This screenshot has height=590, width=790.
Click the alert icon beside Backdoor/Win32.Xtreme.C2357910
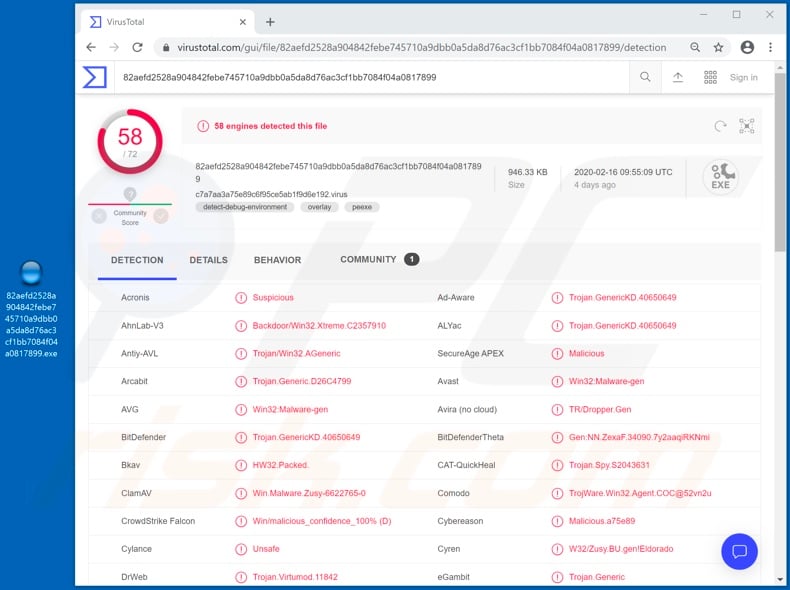tap(241, 326)
